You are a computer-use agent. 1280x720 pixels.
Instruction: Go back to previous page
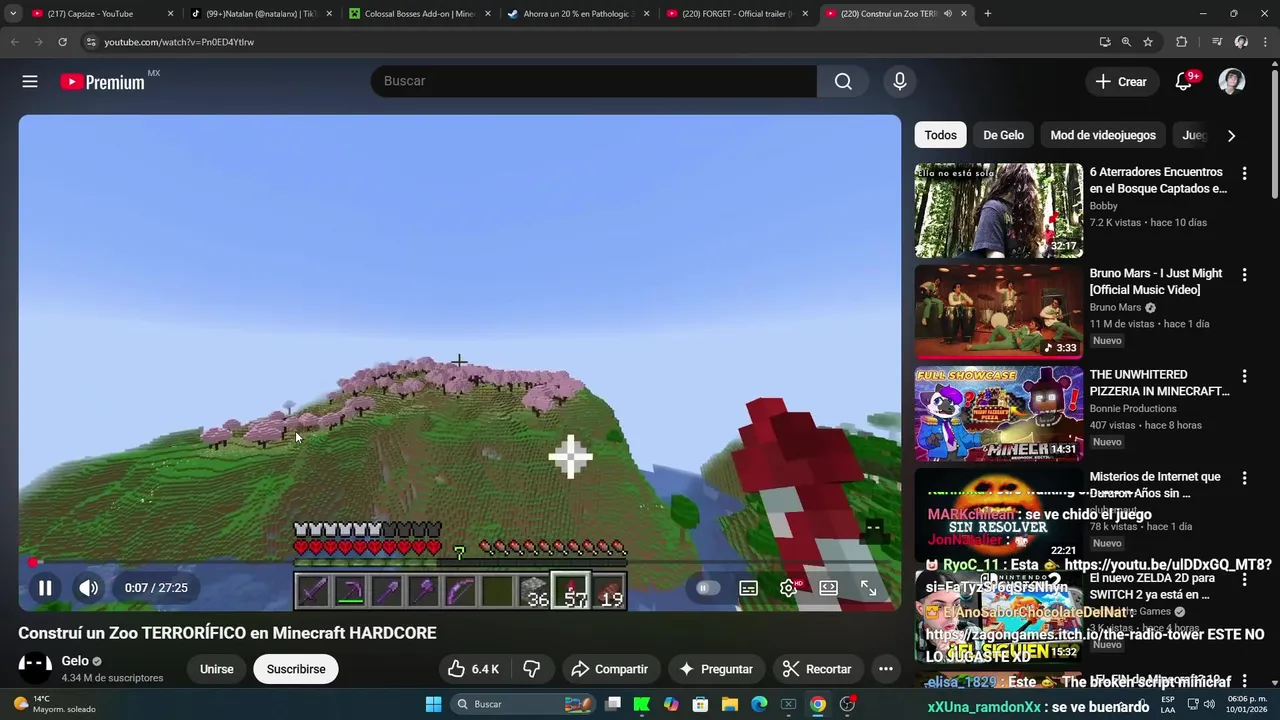click(14, 42)
